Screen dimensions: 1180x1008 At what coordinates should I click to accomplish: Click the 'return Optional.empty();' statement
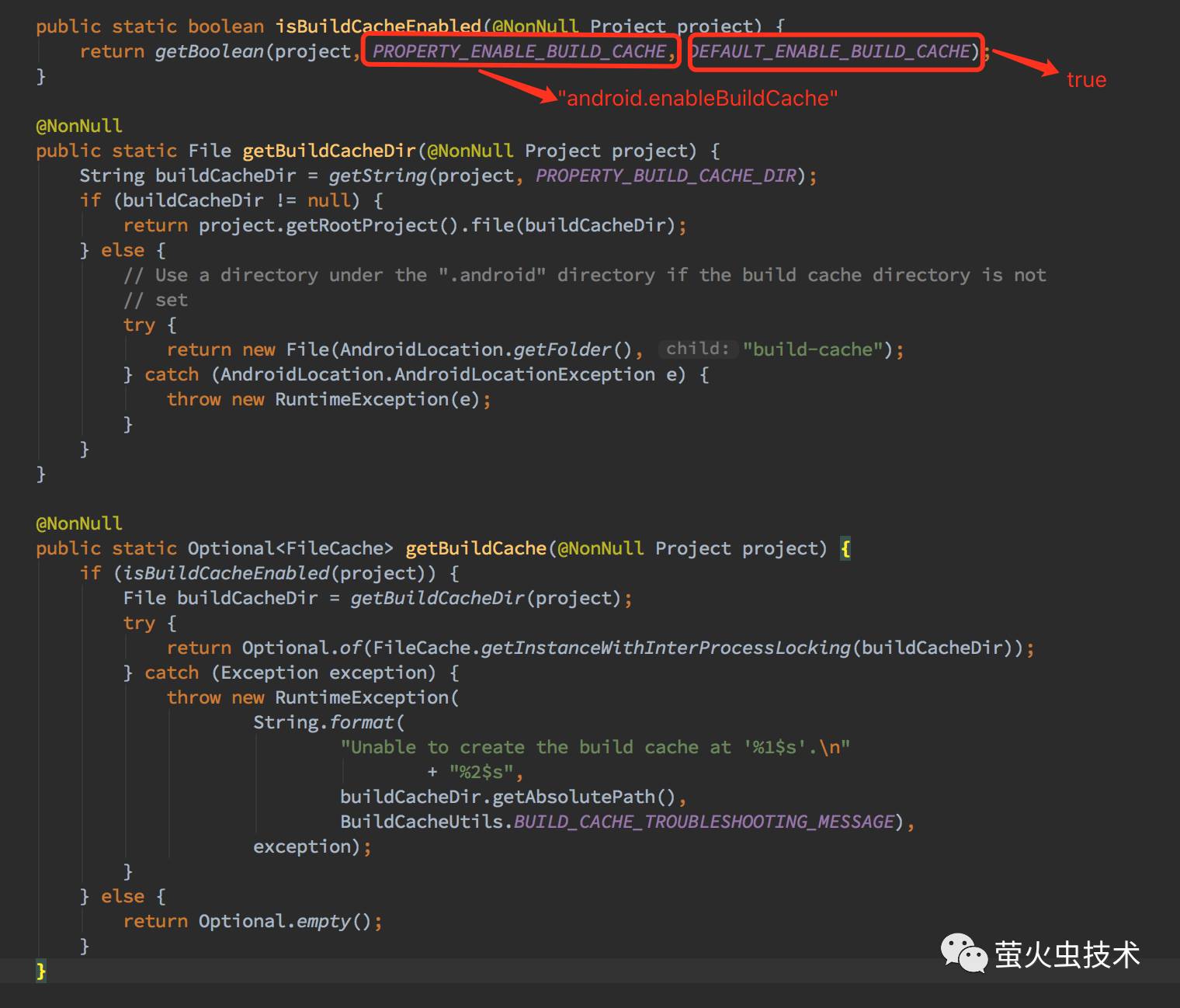[253, 921]
